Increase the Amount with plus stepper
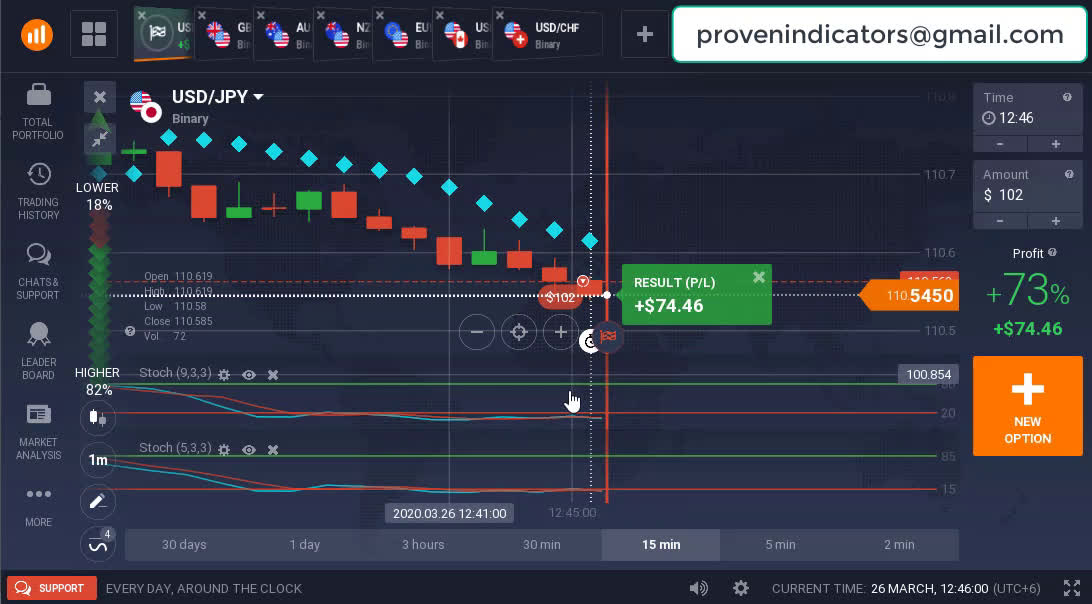Screen dimensions: 1092x604 1055,221
